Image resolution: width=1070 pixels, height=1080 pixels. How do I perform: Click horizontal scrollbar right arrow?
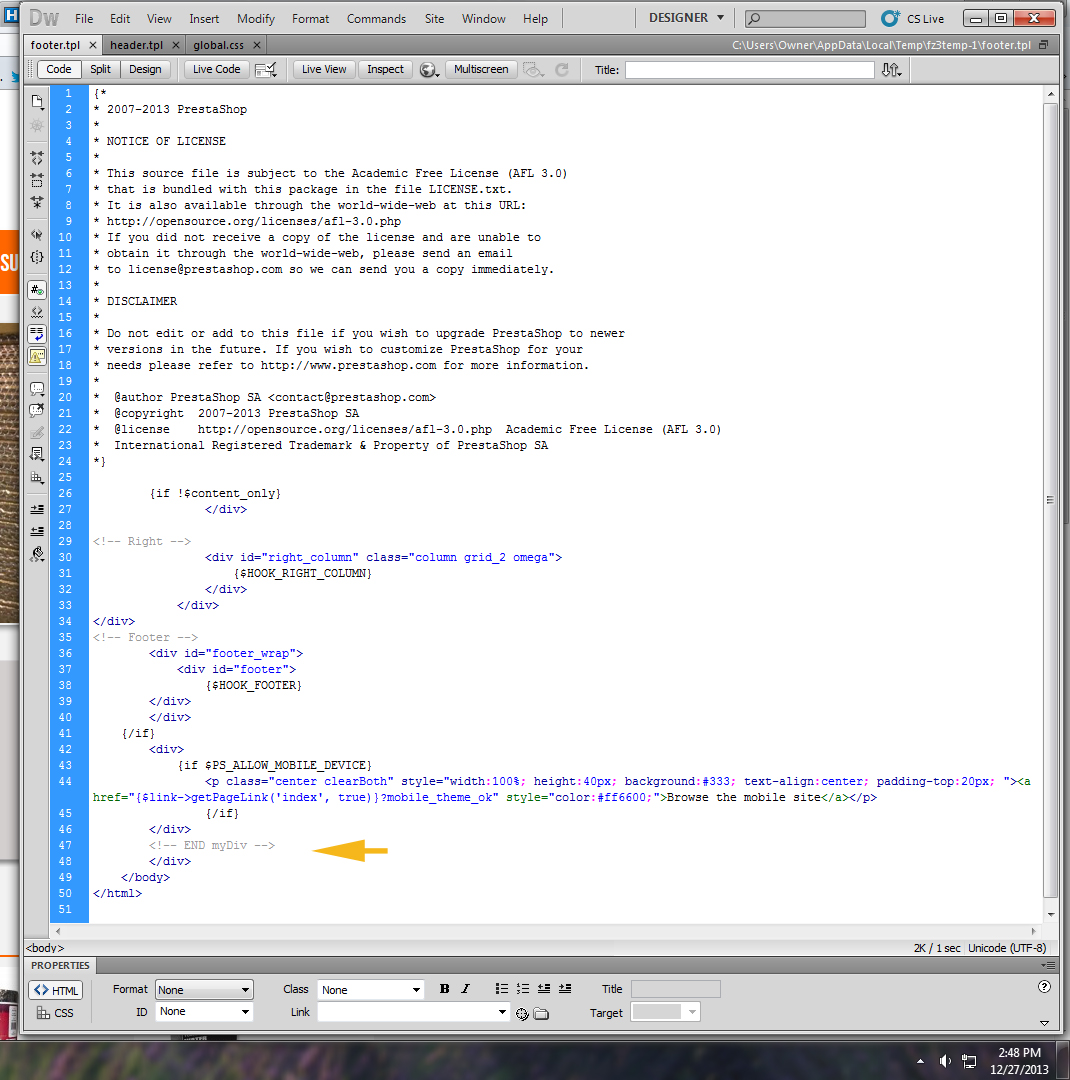tap(1033, 931)
